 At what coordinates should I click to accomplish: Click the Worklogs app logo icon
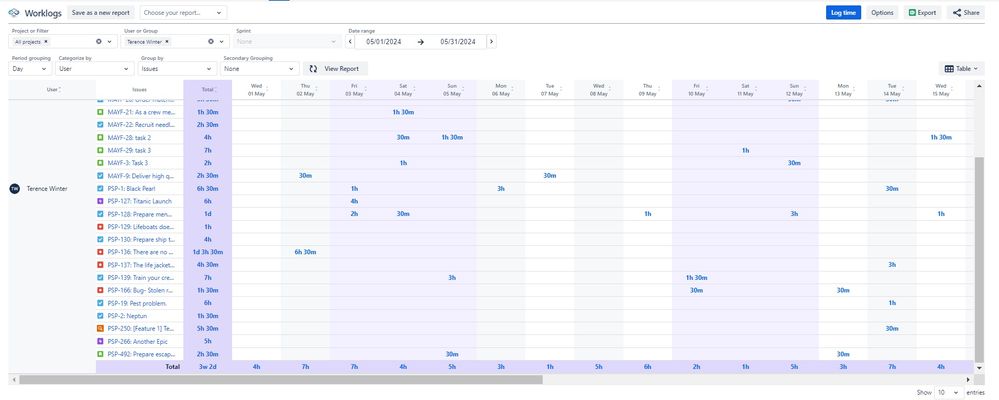click(x=14, y=13)
